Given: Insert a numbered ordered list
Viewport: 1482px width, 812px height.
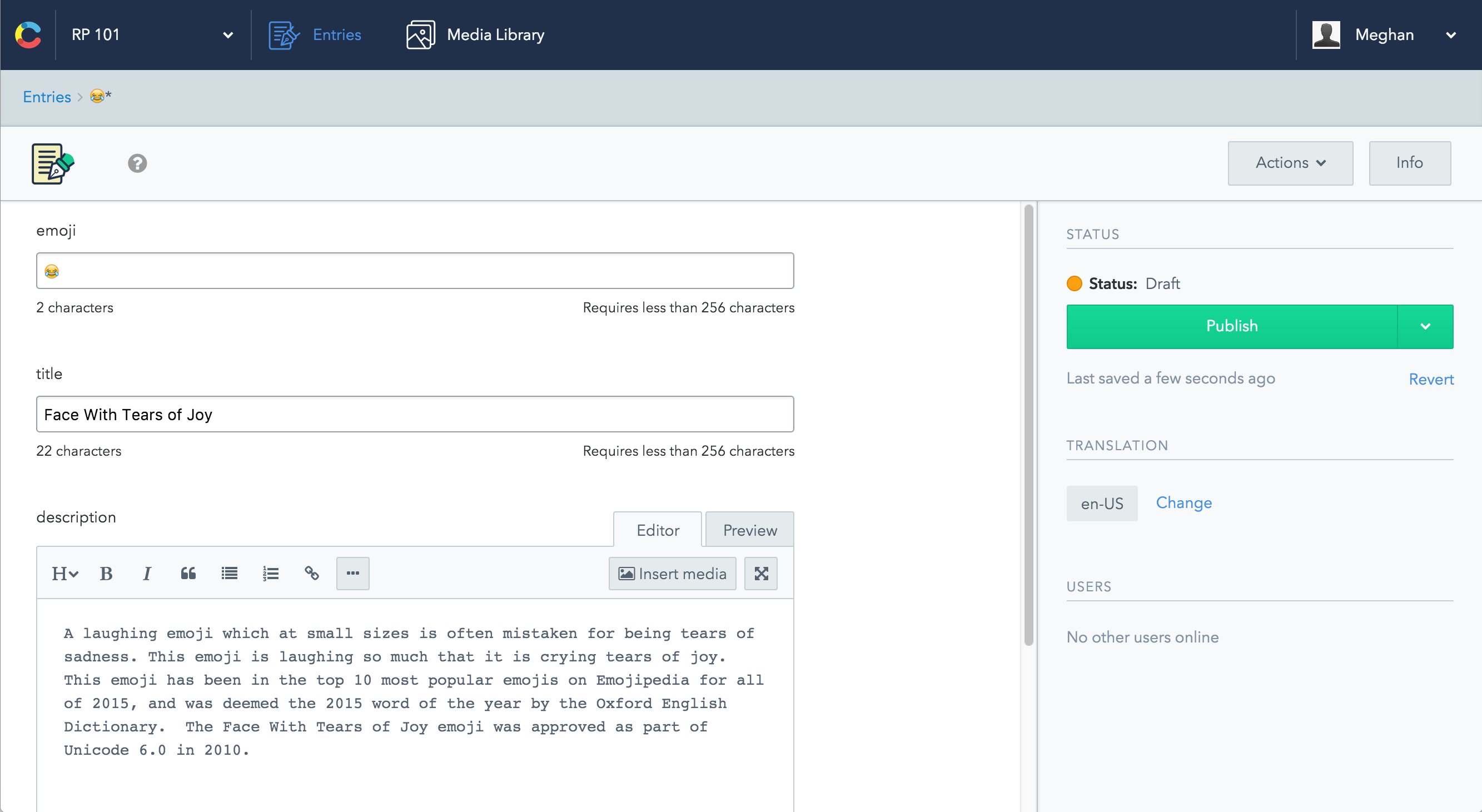Looking at the screenshot, I should point(270,574).
